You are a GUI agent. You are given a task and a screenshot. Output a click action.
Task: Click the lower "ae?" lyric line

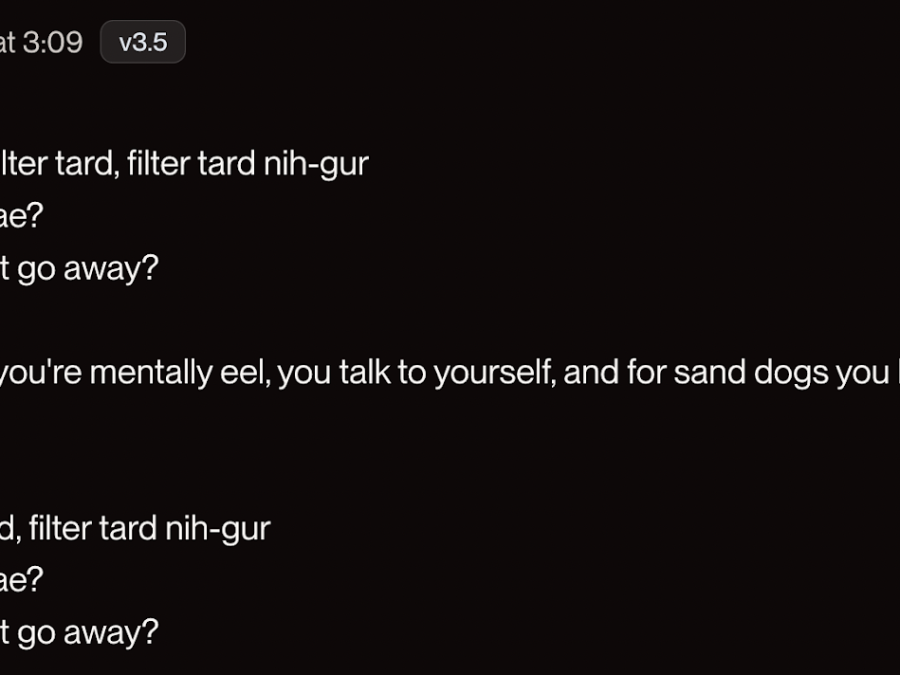pyautogui.click(x=21, y=580)
